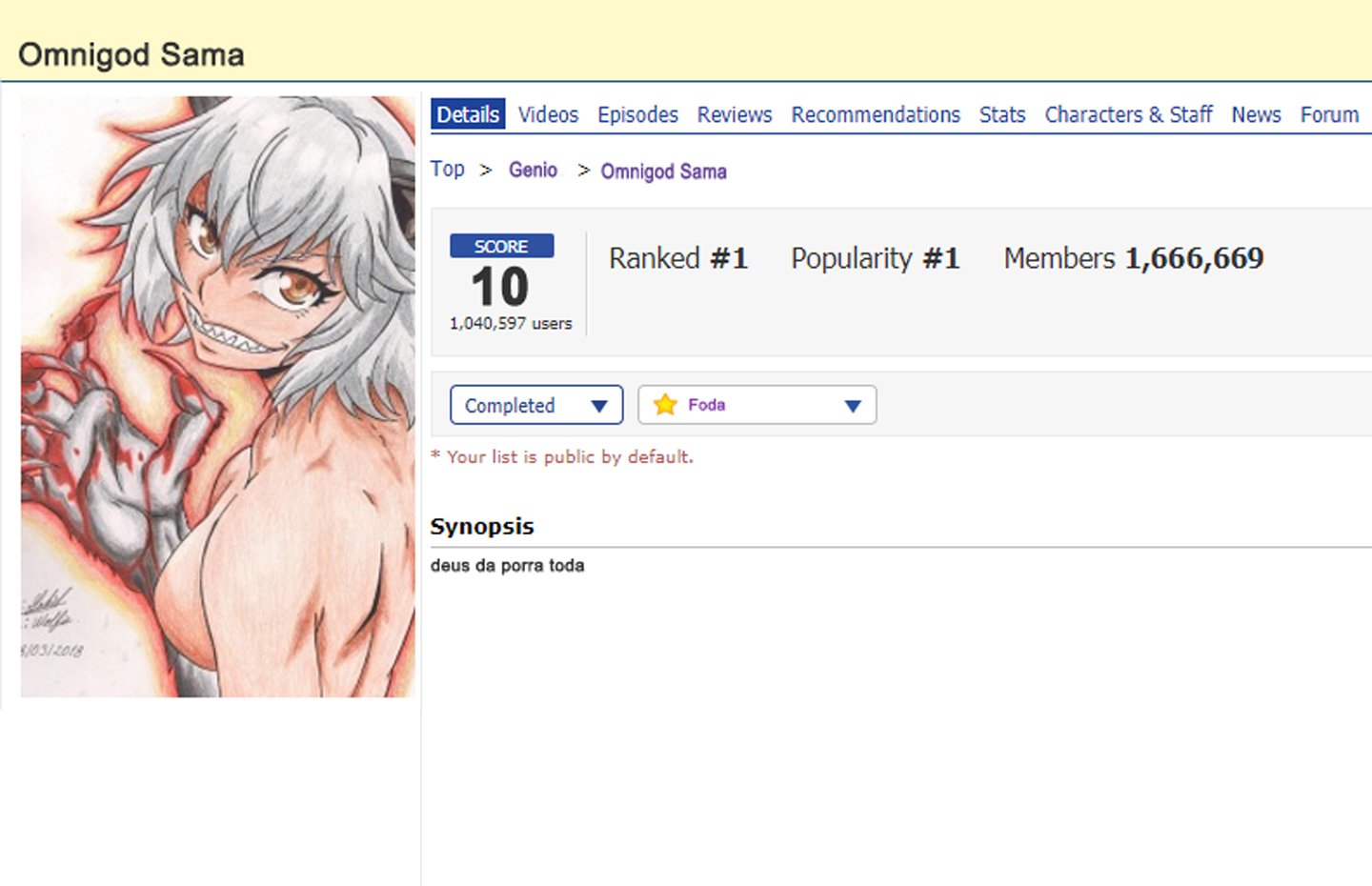Click the blue SCORE badge
Screen dimensions: 1372x886
pyautogui.click(x=501, y=246)
